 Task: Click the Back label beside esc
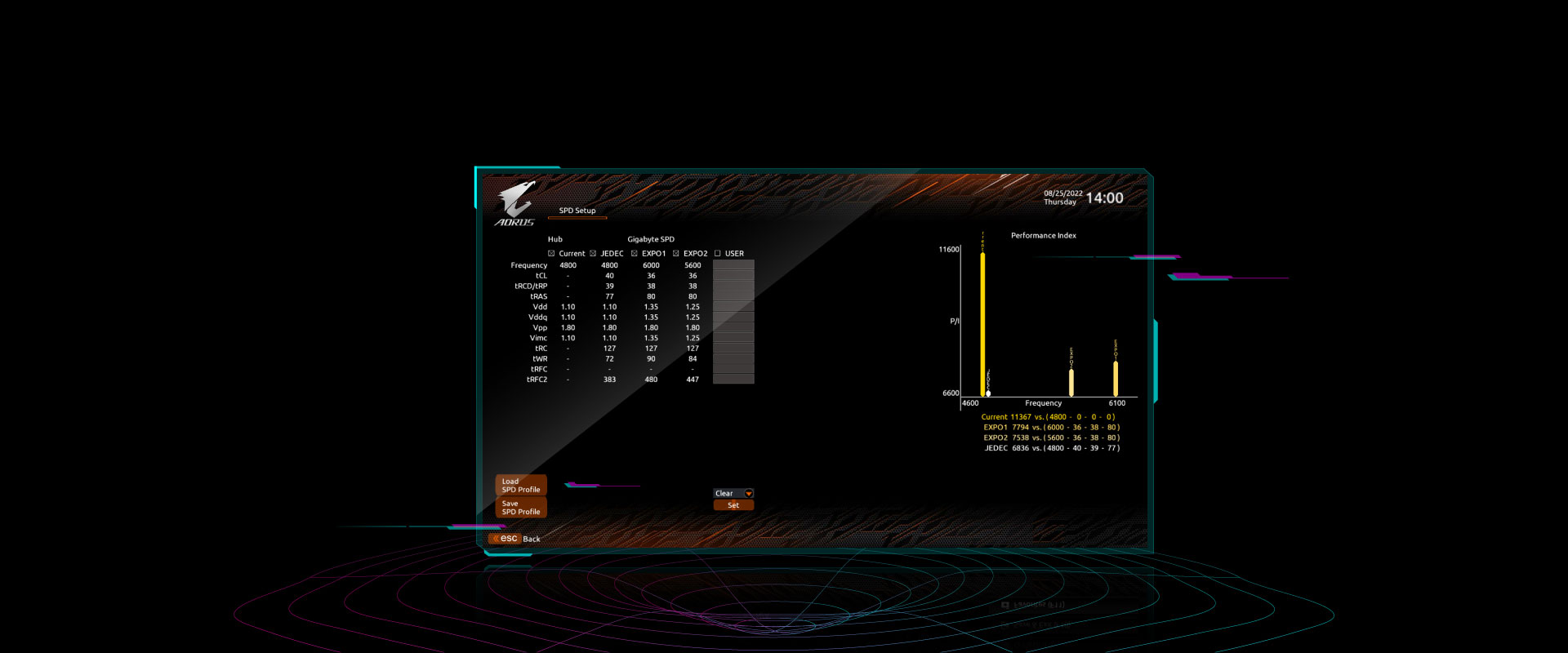click(532, 540)
